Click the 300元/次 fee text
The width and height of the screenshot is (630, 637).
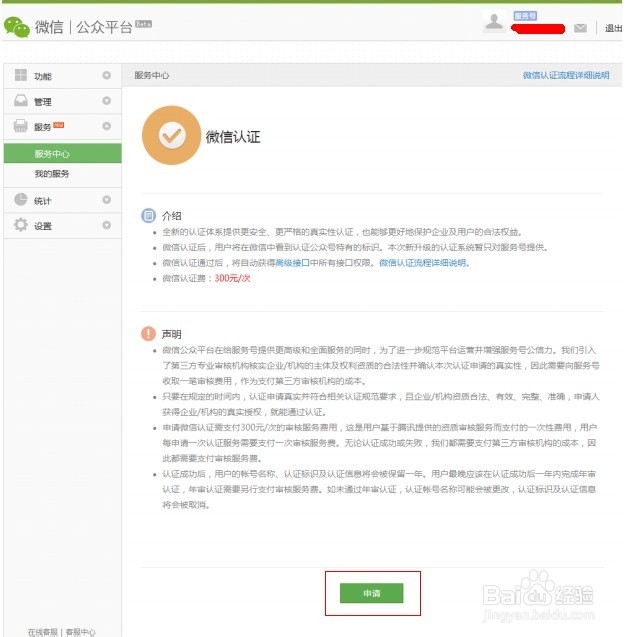pyautogui.click(x=232, y=278)
